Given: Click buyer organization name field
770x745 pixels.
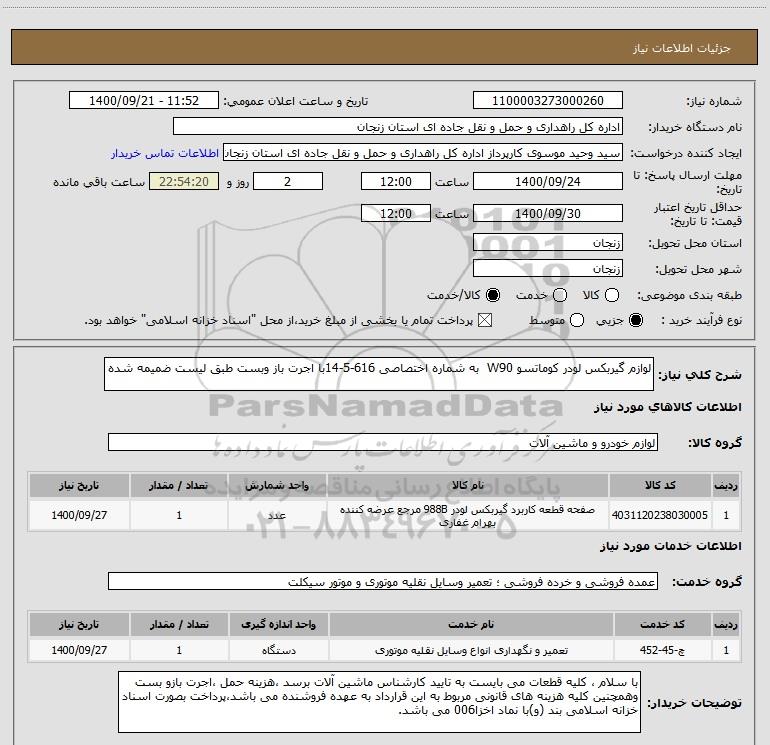Looking at the screenshot, I should point(398,127).
